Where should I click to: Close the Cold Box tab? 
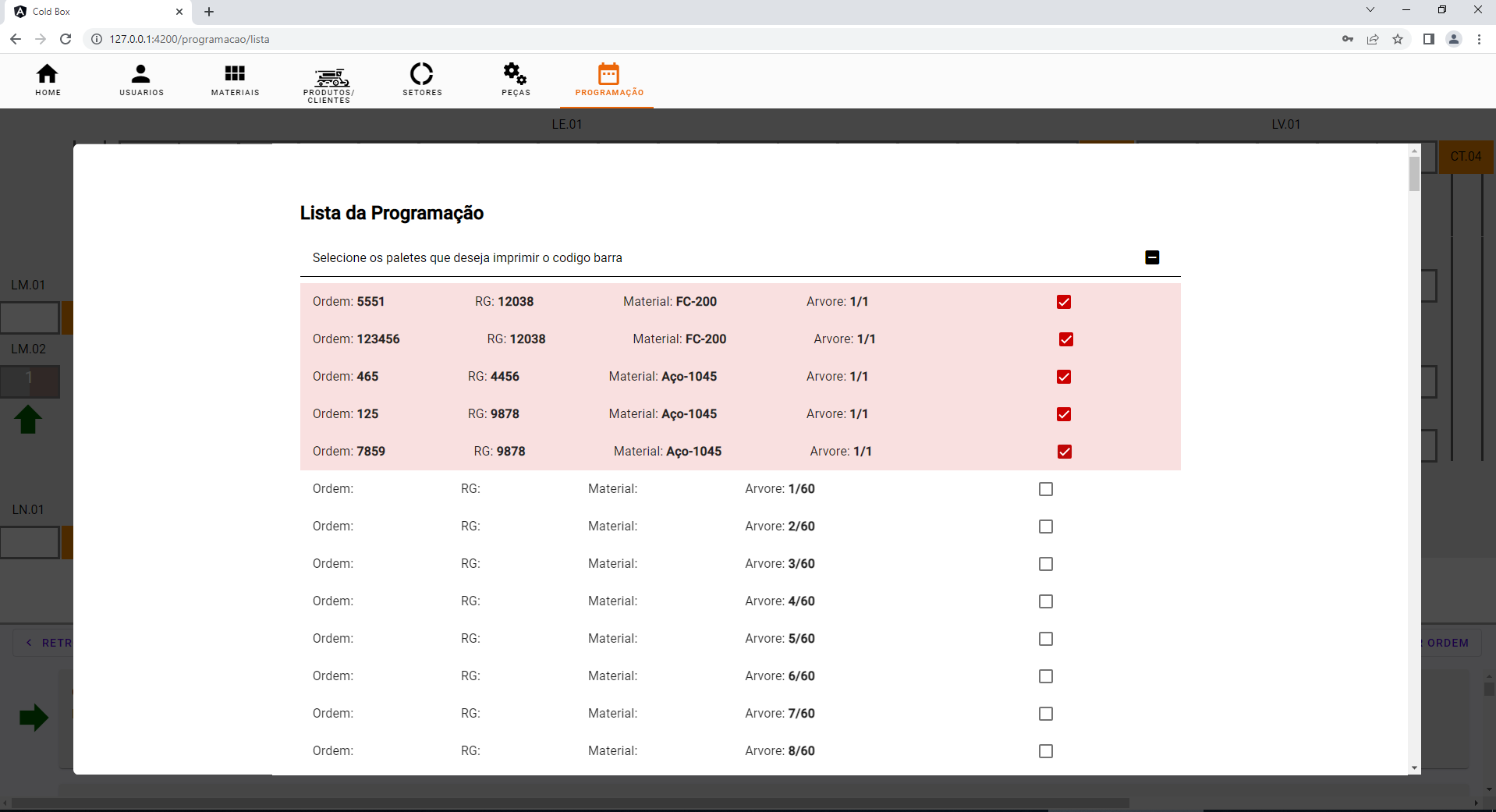pyautogui.click(x=179, y=12)
